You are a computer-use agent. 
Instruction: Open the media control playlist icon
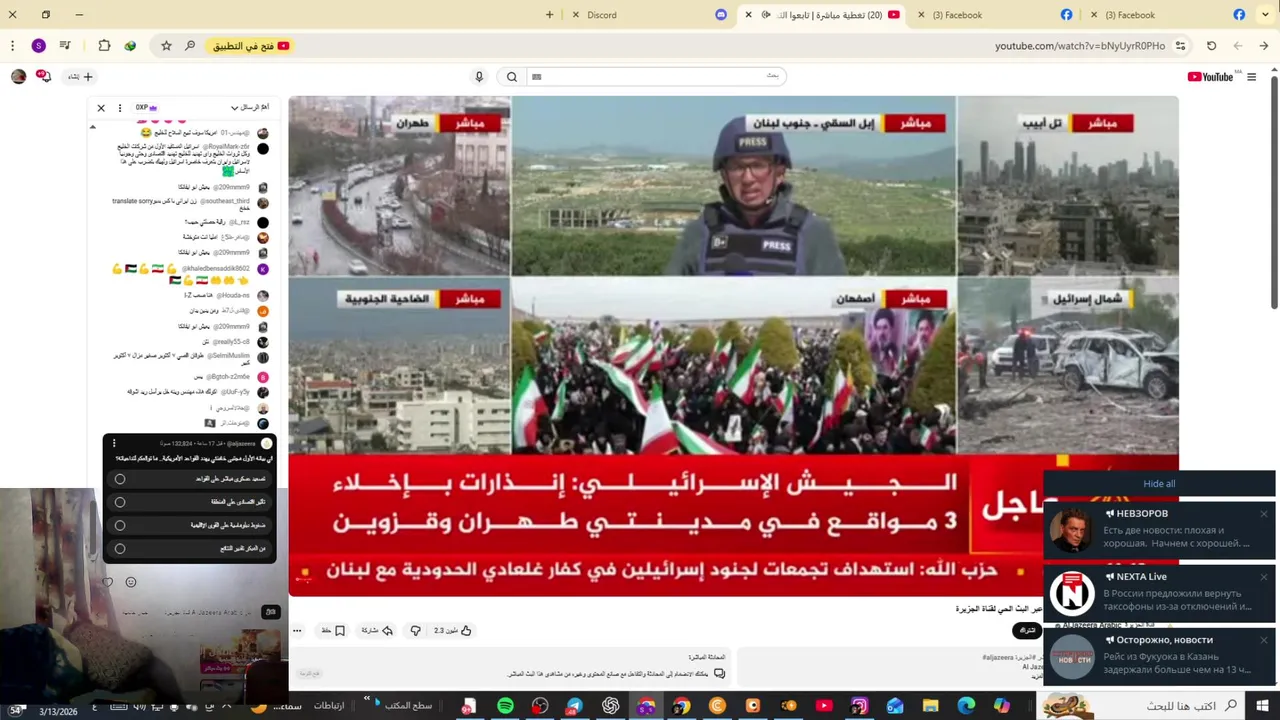tap(65, 46)
